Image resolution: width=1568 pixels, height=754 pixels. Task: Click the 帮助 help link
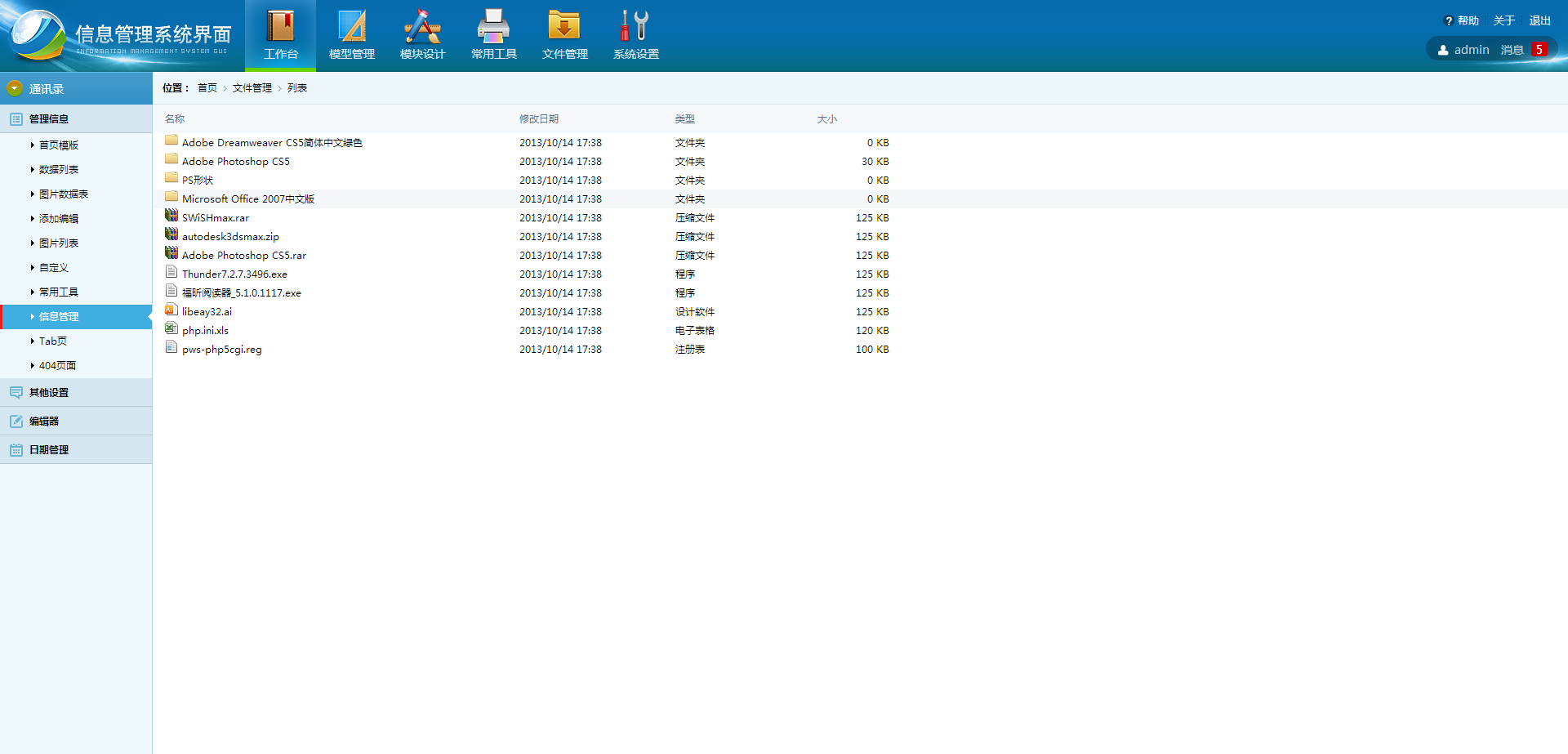click(1468, 21)
